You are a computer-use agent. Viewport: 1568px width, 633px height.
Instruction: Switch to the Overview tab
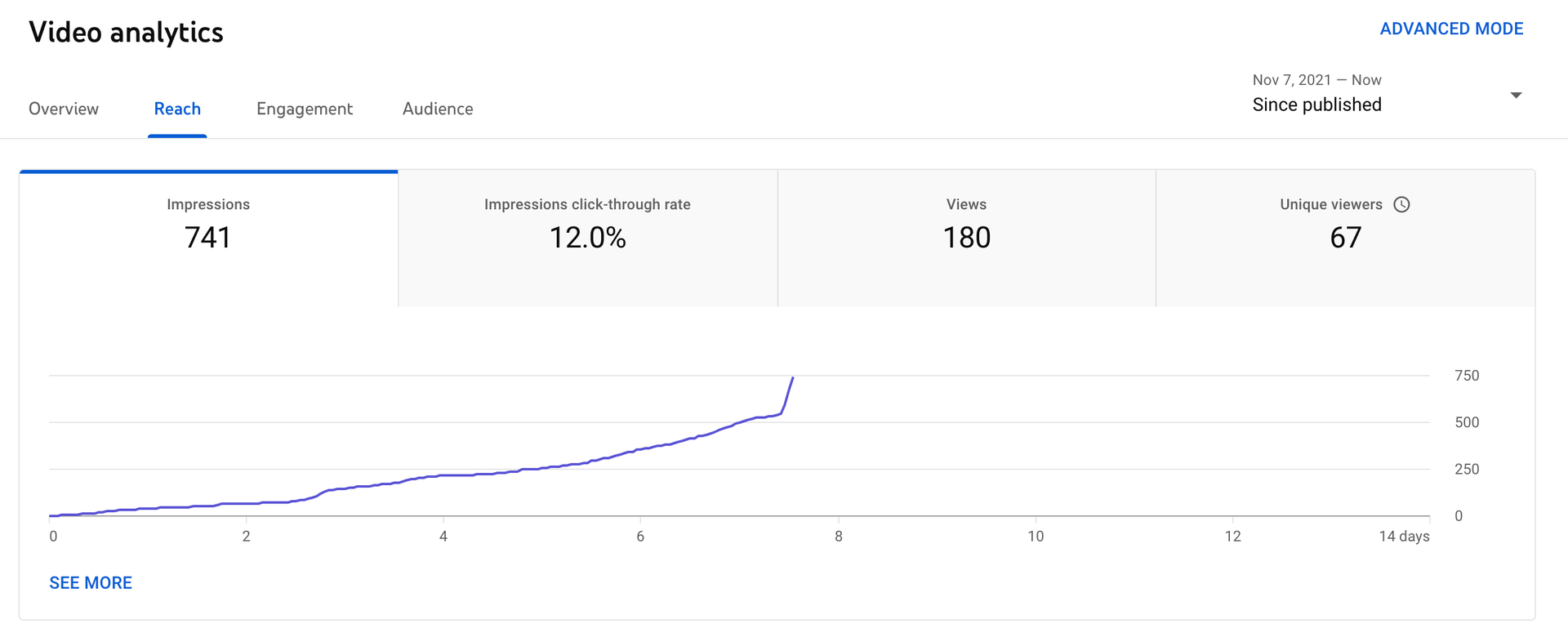(x=64, y=109)
